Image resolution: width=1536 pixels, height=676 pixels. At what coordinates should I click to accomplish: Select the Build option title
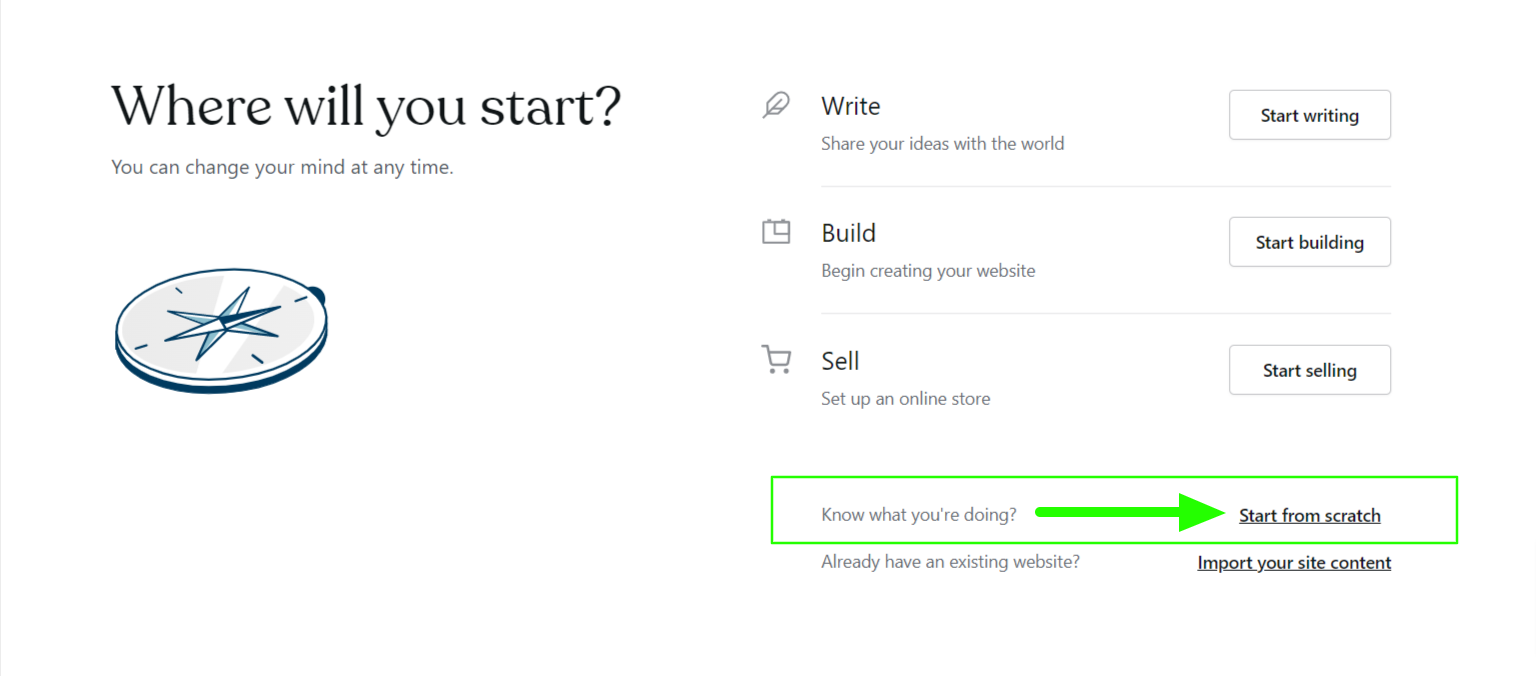tap(848, 233)
